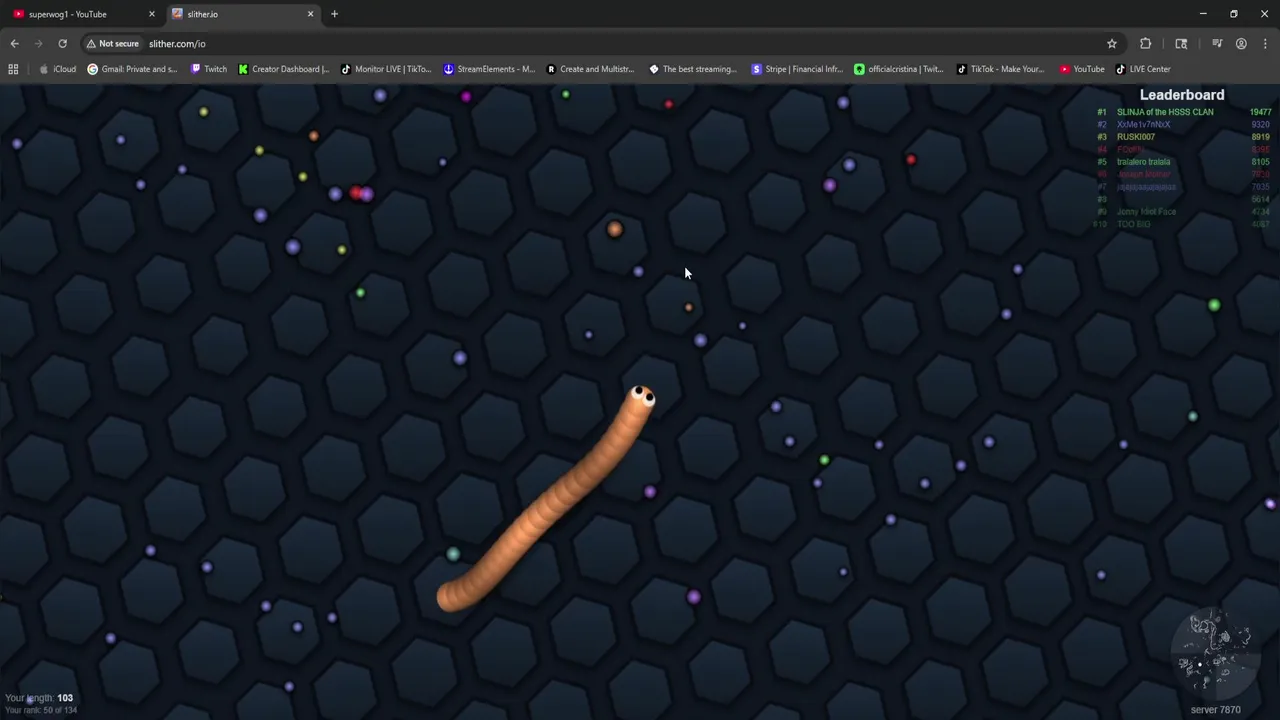Open the Twitch bookmark
This screenshot has height=720, width=1280.
coord(208,69)
